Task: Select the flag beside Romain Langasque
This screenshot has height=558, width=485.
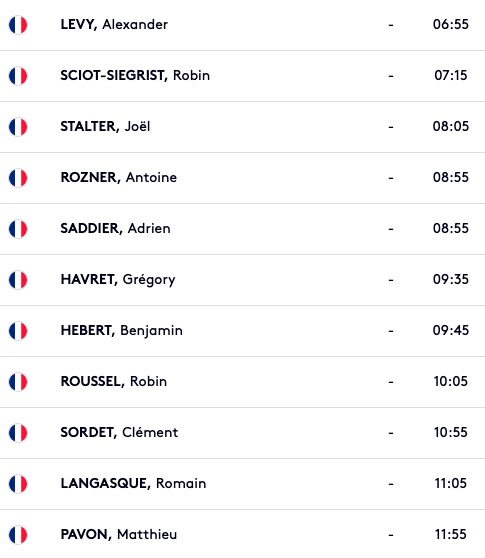Action: [18, 484]
